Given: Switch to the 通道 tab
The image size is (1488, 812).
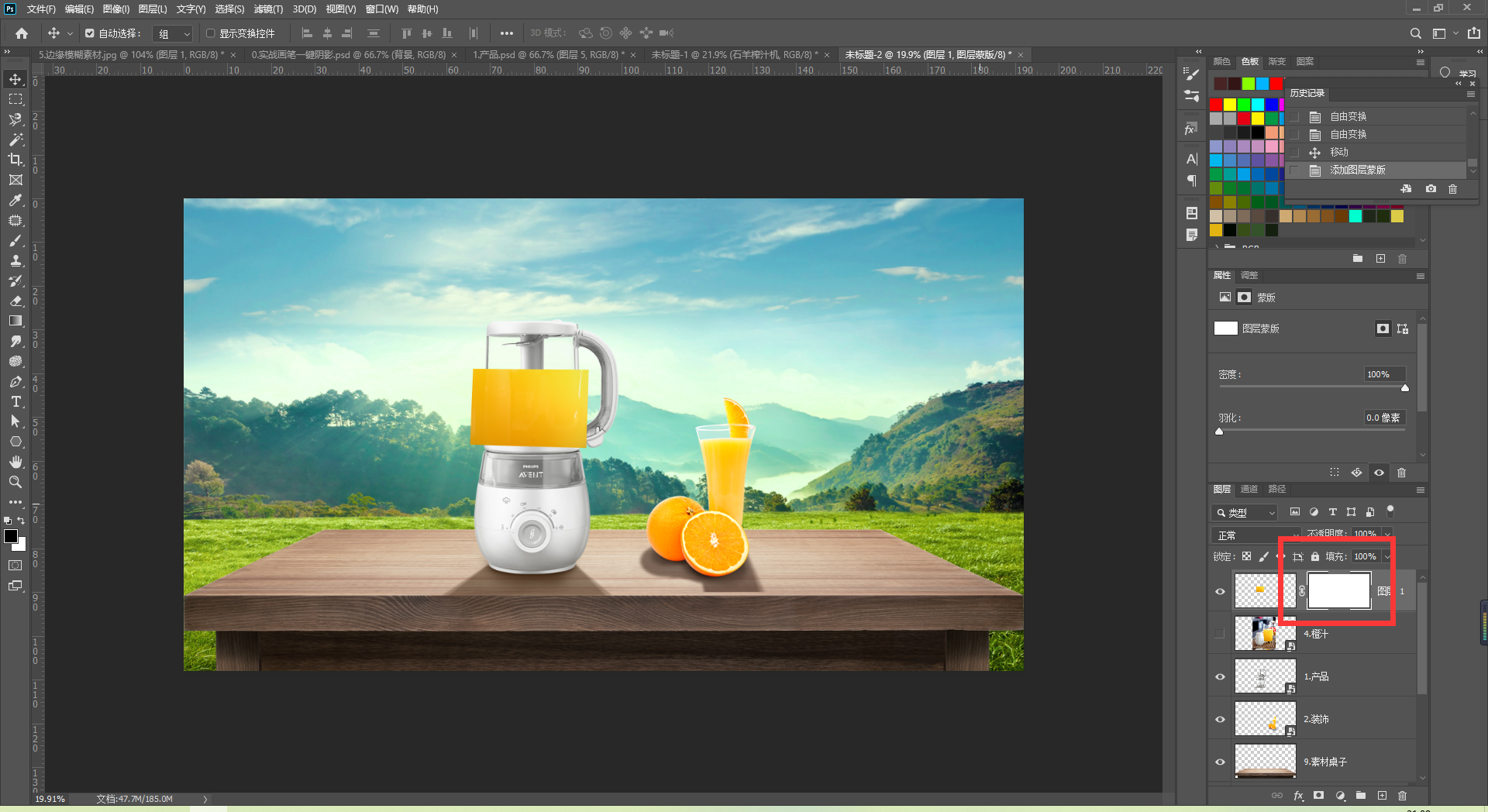Looking at the screenshot, I should (x=1249, y=489).
